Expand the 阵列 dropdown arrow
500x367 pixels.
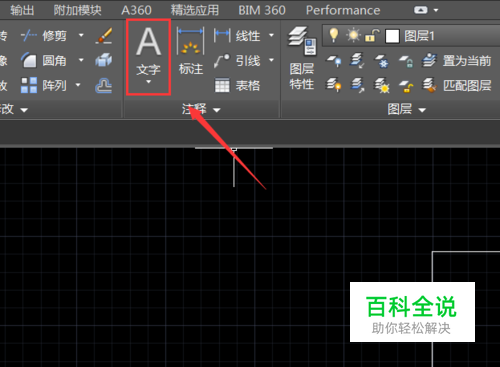(x=78, y=85)
